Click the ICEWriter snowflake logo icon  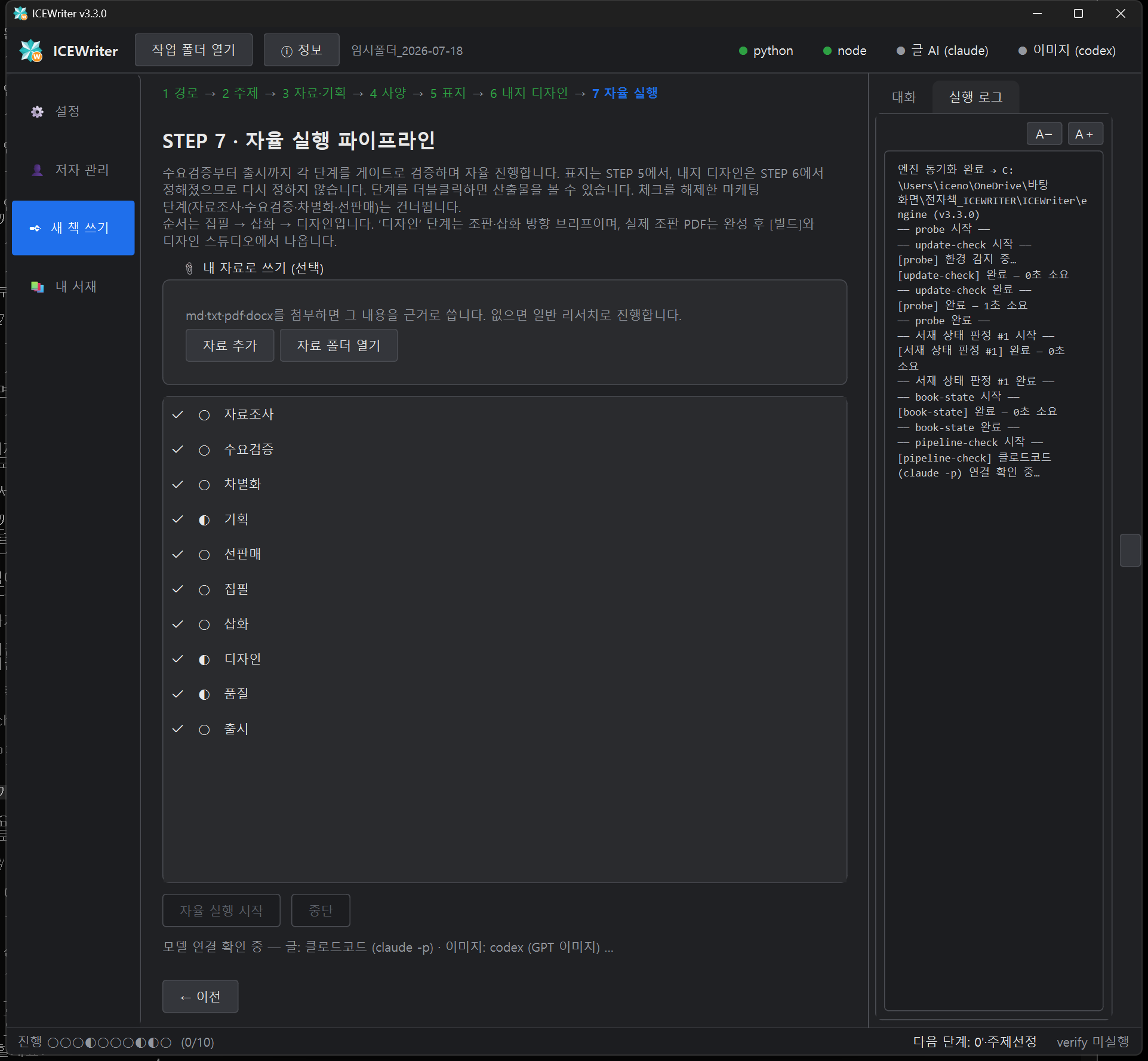(x=31, y=51)
